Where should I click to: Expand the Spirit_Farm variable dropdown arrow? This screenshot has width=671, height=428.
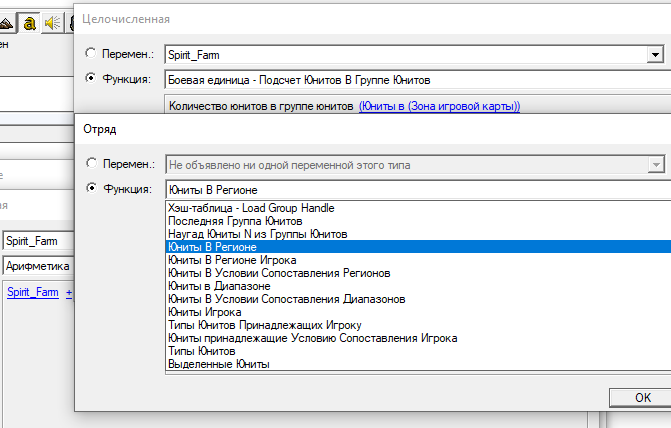(654, 54)
